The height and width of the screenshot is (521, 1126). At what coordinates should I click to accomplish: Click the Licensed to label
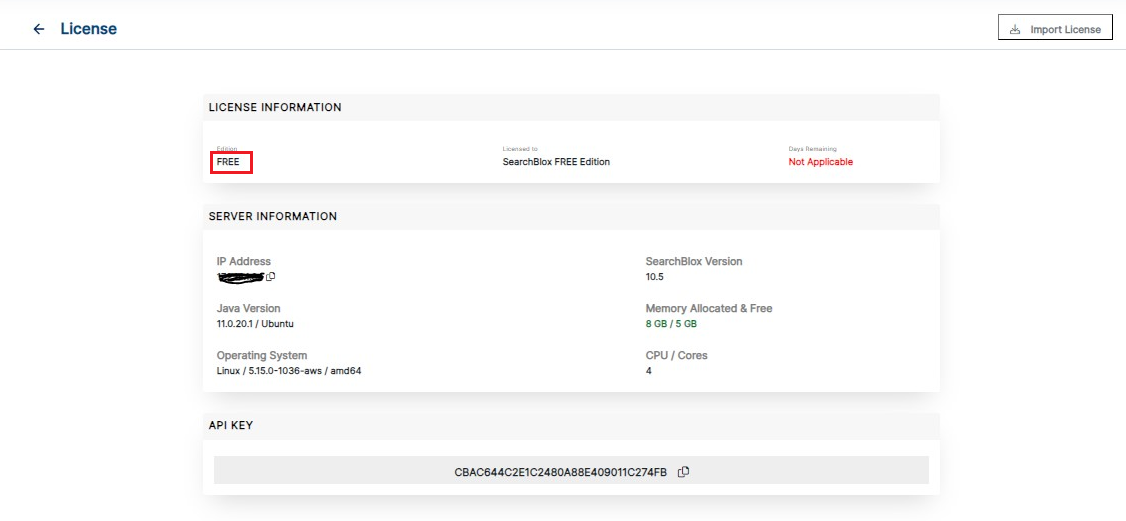tap(520, 149)
